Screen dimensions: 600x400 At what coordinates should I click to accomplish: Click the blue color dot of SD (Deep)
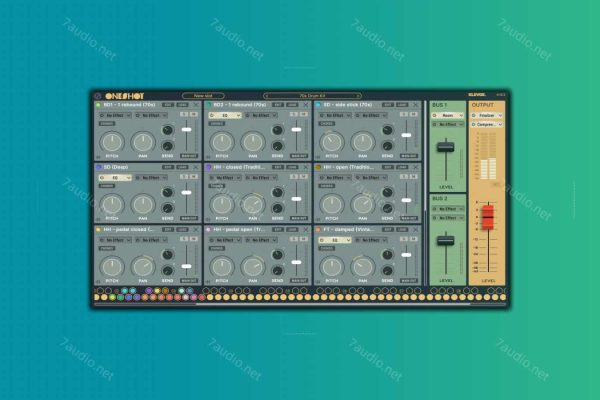(98, 167)
